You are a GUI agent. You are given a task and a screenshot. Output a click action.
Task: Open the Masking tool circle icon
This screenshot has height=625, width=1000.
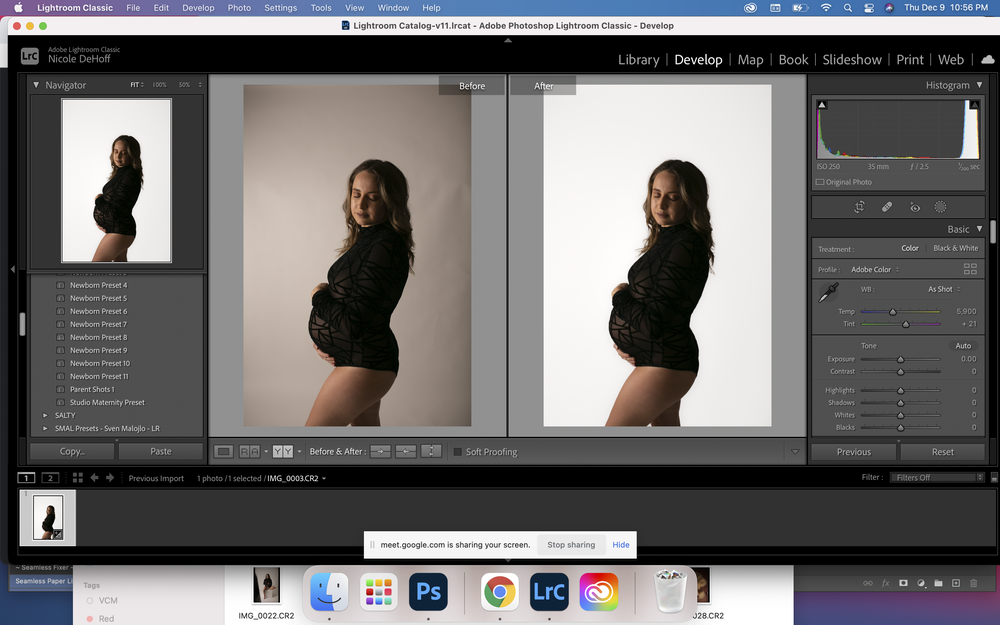pos(940,207)
